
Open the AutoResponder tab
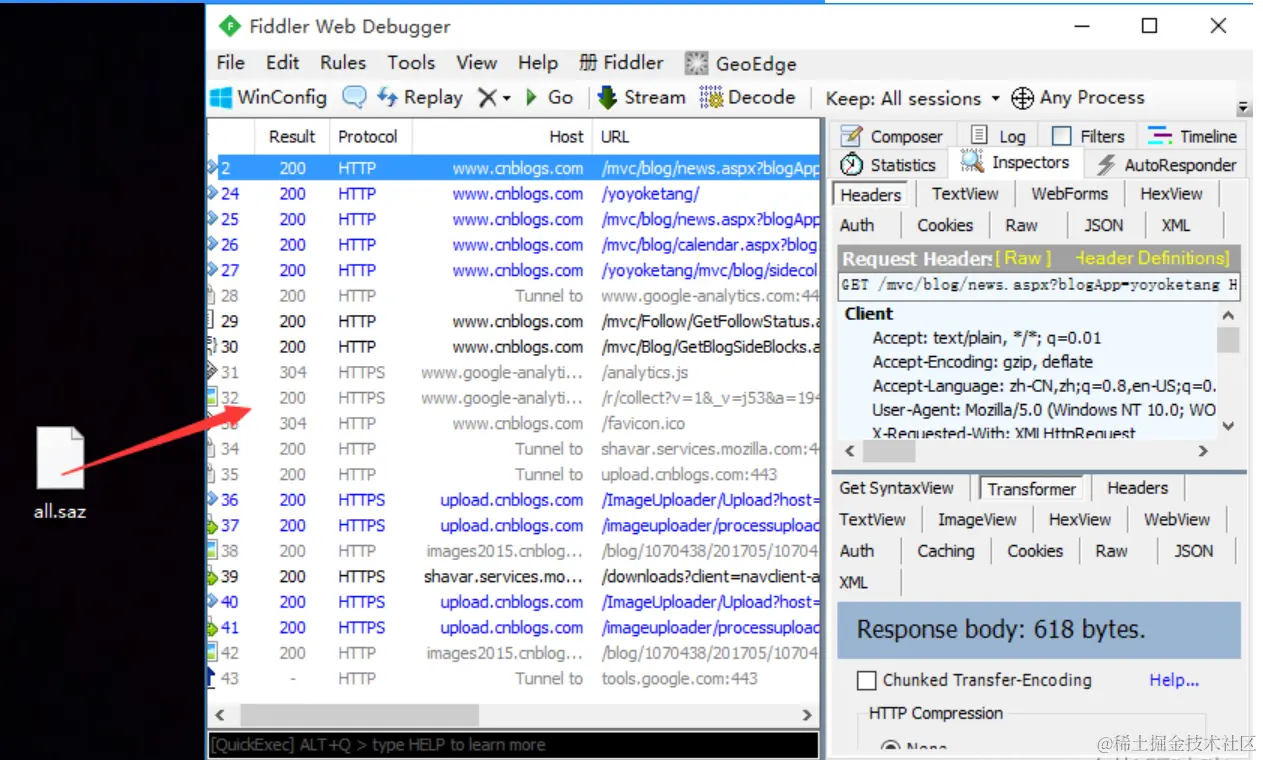[x=1166, y=165]
